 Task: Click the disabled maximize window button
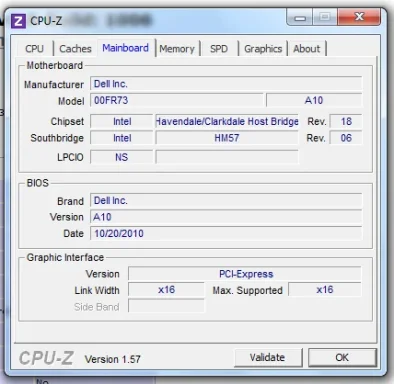(325, 17)
